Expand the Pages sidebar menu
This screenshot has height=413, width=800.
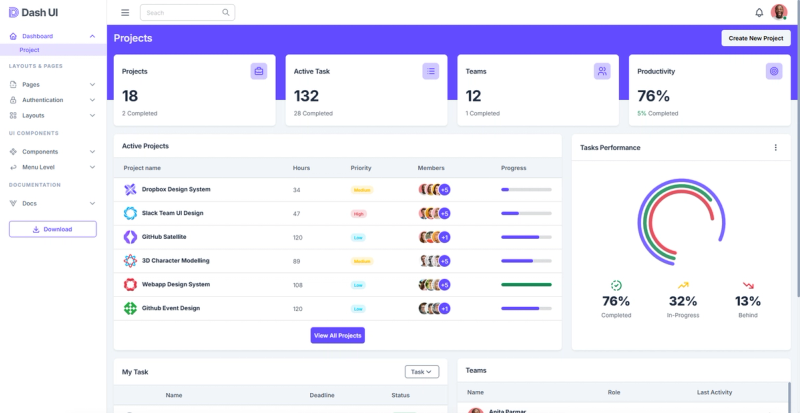(x=53, y=85)
